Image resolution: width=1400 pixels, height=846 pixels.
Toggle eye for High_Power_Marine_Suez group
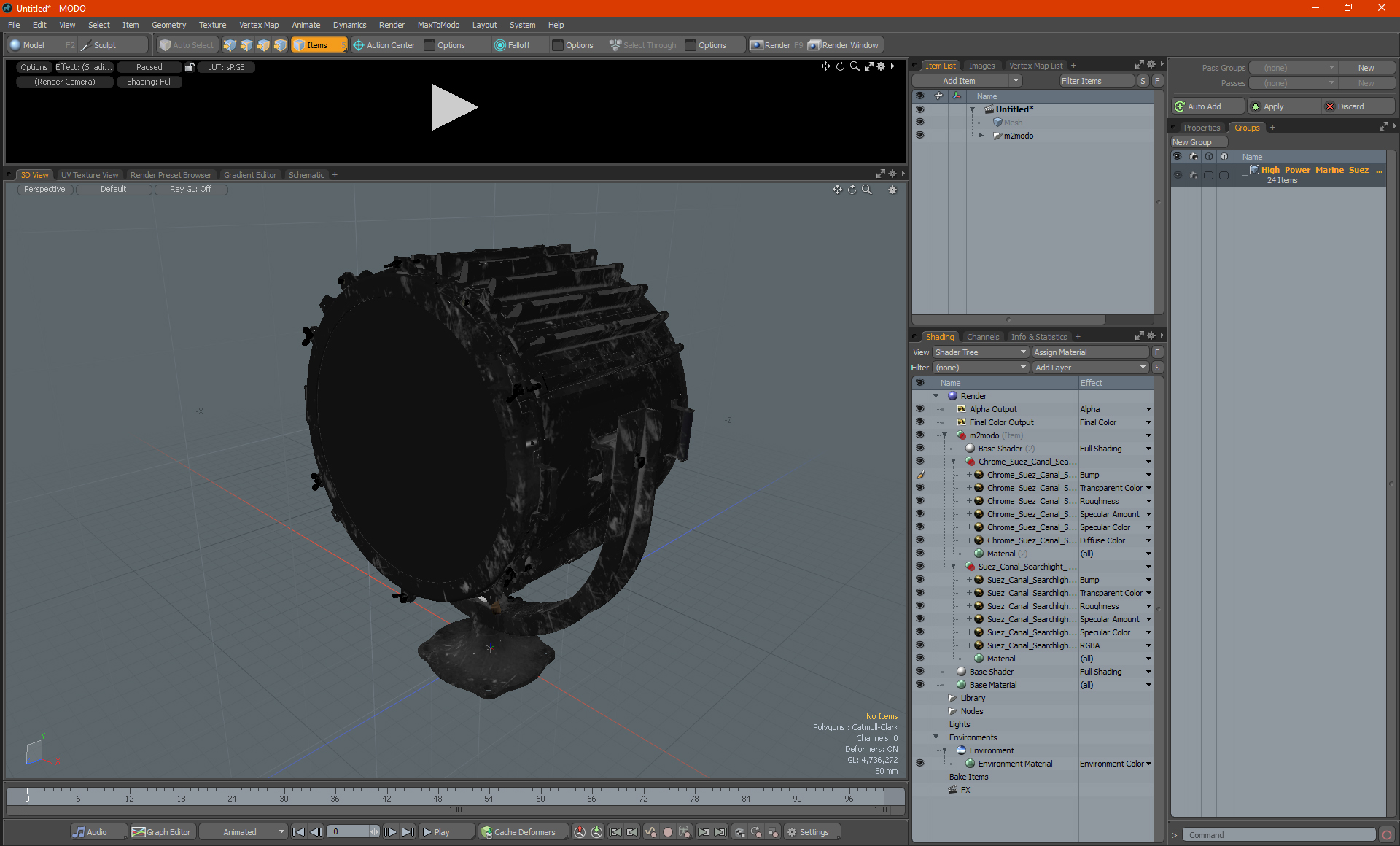pyautogui.click(x=1178, y=175)
